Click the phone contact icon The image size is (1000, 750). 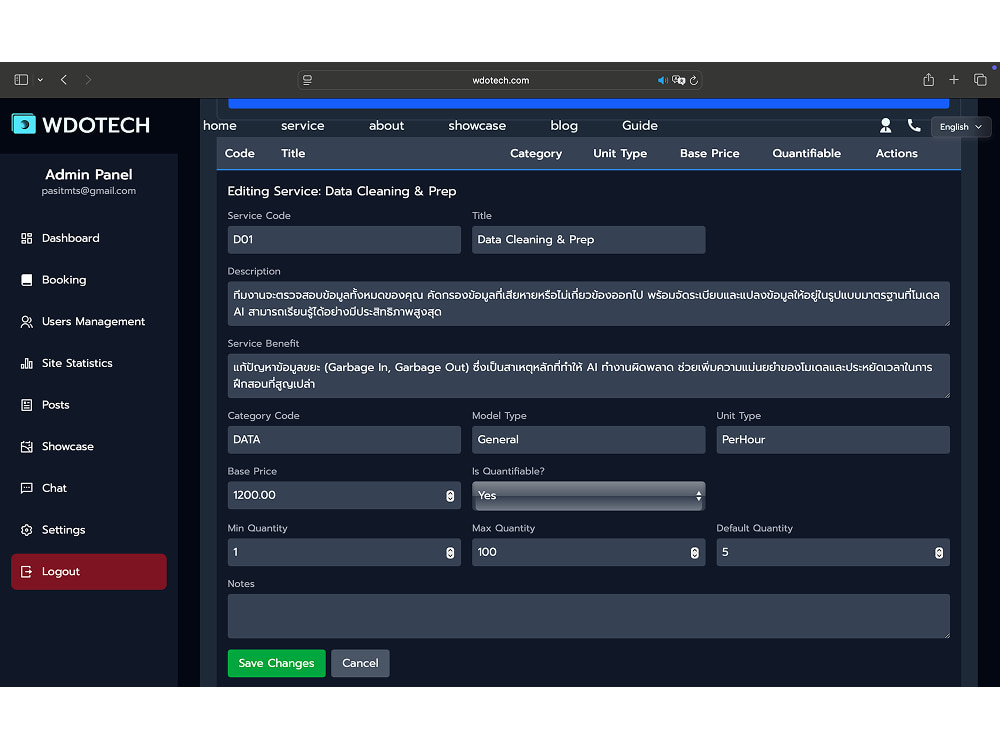(914, 126)
